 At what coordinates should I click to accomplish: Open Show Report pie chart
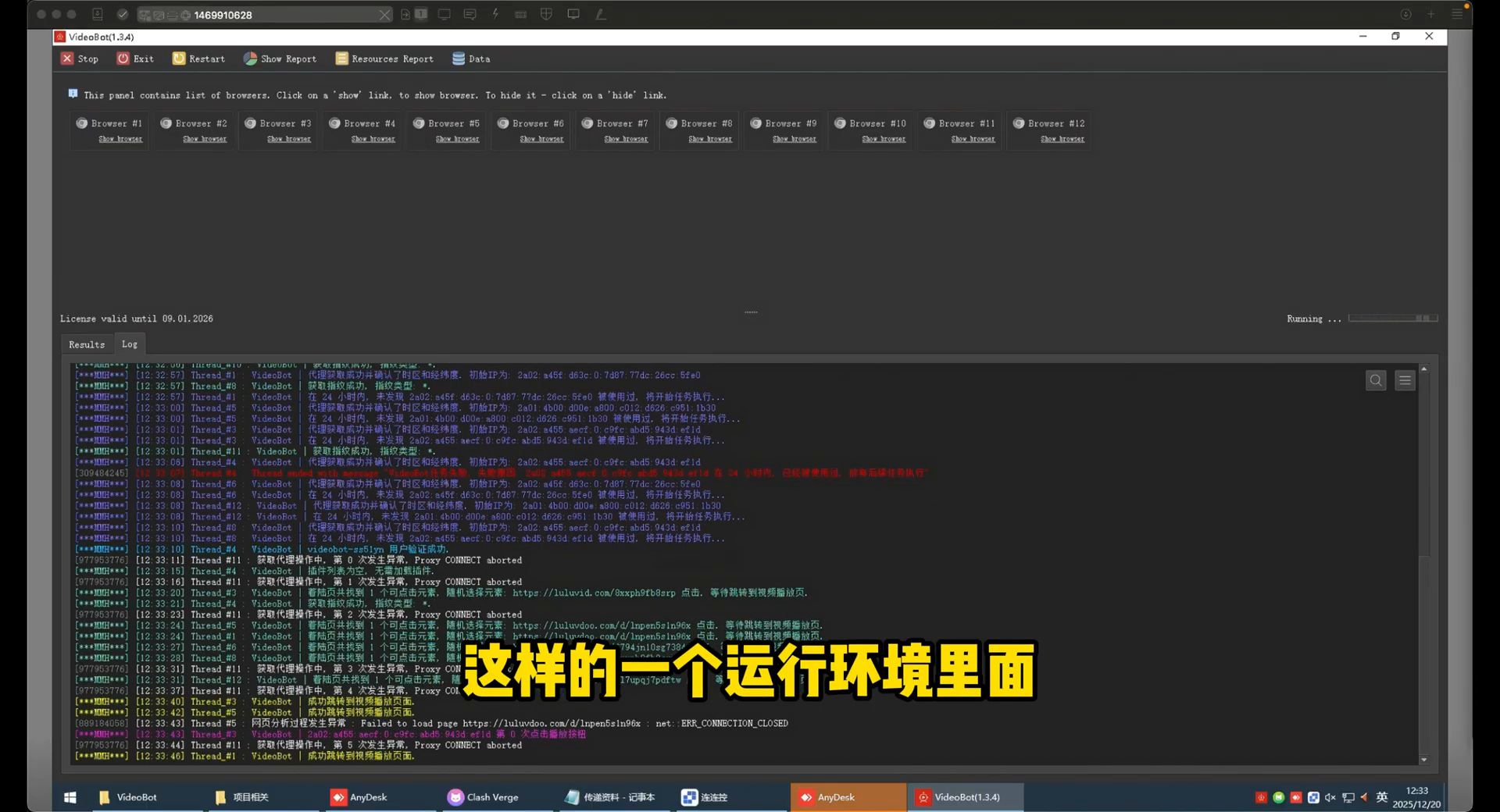point(250,59)
